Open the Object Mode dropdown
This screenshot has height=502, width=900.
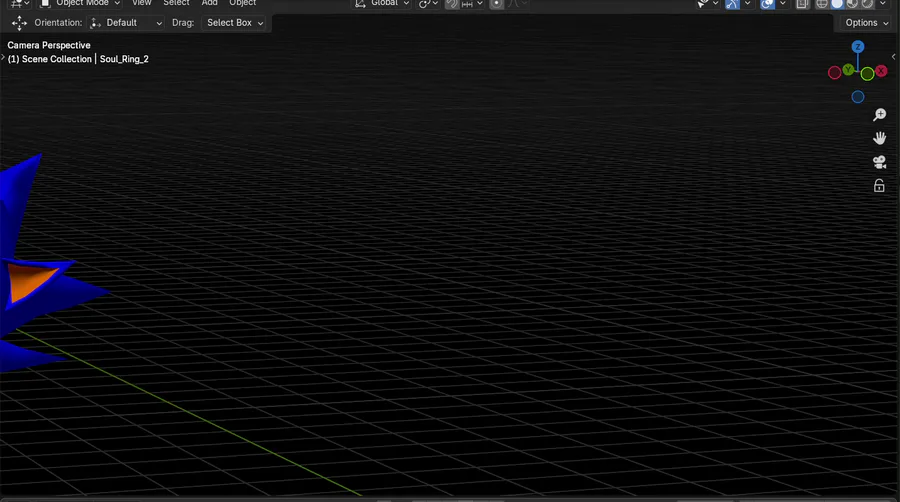click(x=80, y=3)
